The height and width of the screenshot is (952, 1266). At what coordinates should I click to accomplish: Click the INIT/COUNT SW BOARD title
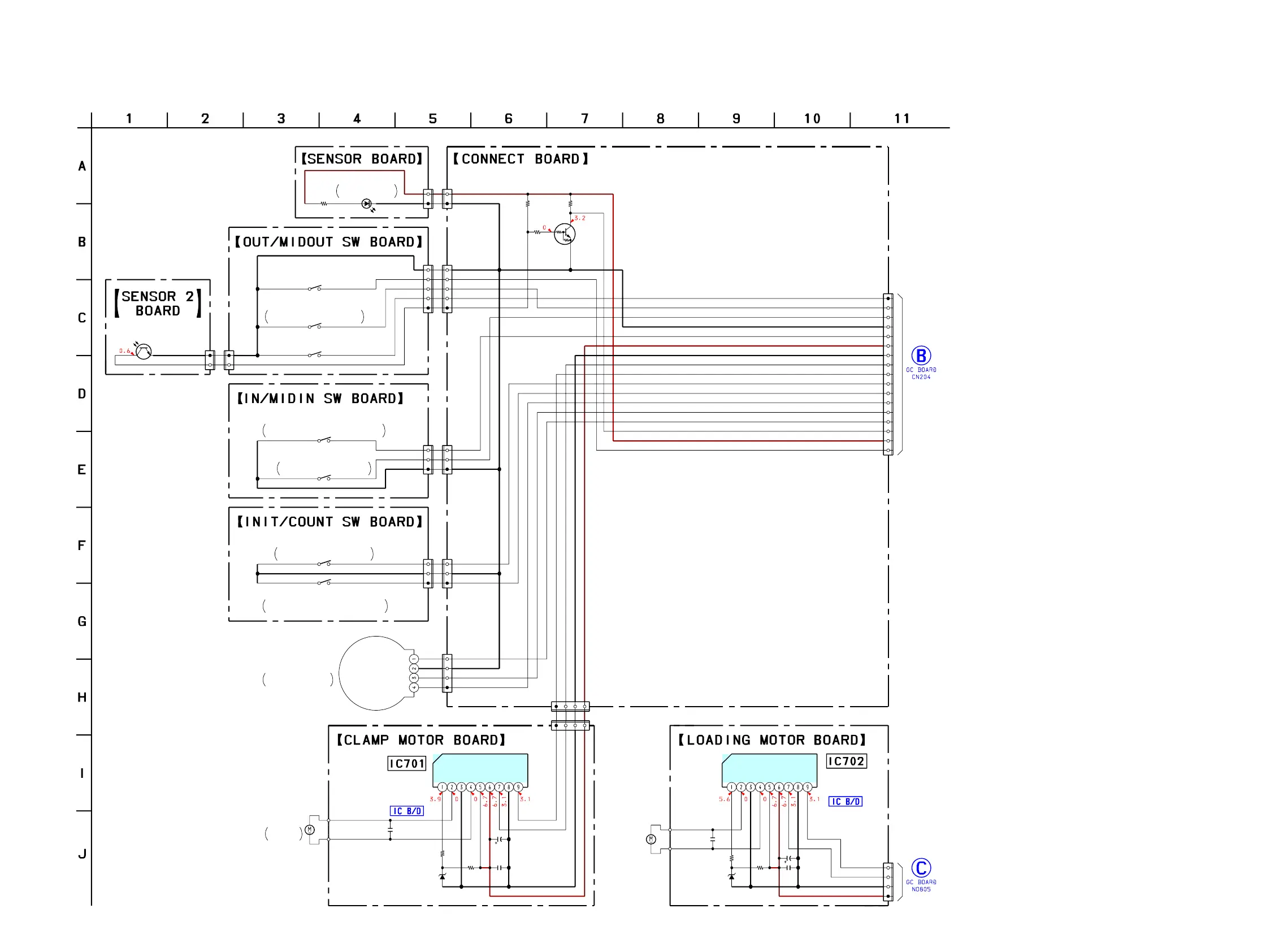click(x=329, y=522)
